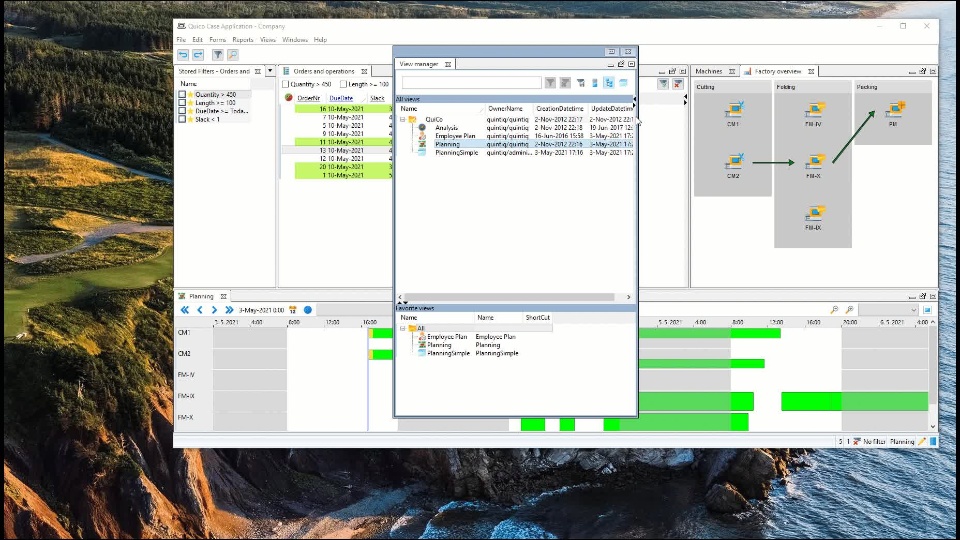Select the Analysis view in All views tree
The width and height of the screenshot is (960, 540).
tap(446, 128)
